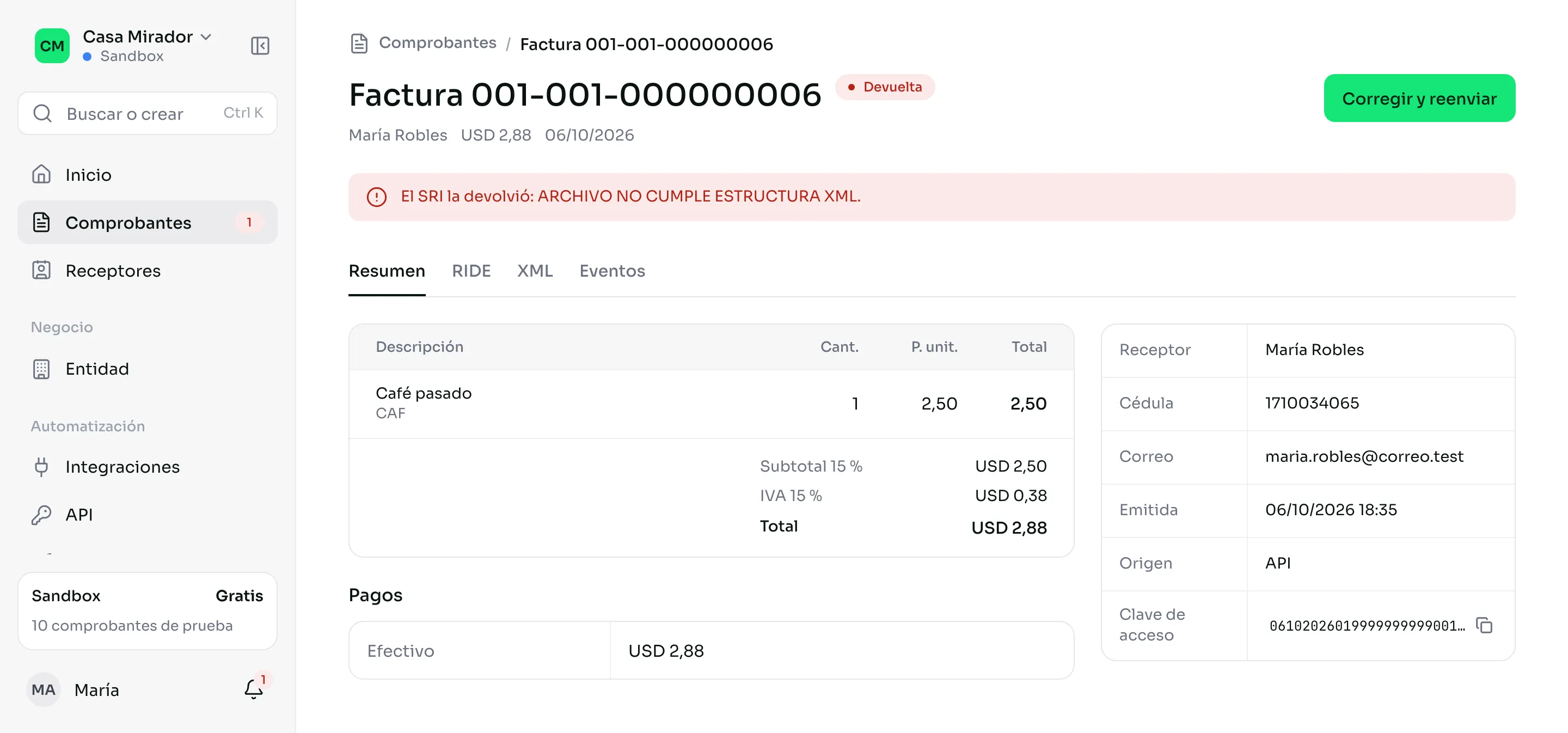Click Corregir y reenviar button

click(1419, 98)
